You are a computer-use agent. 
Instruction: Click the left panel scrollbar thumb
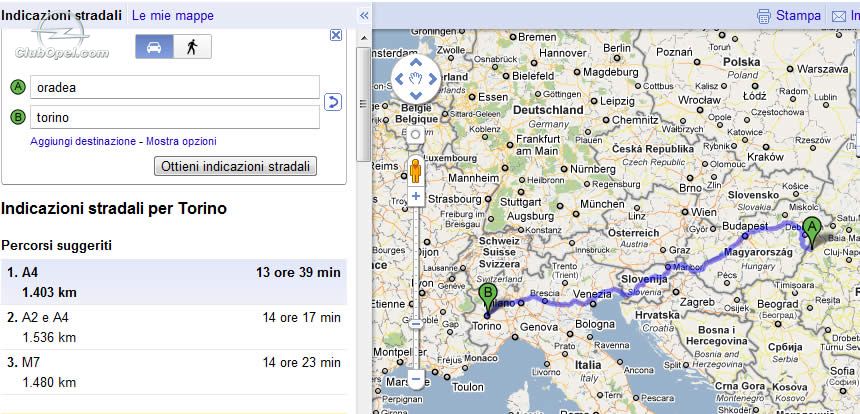(x=363, y=104)
